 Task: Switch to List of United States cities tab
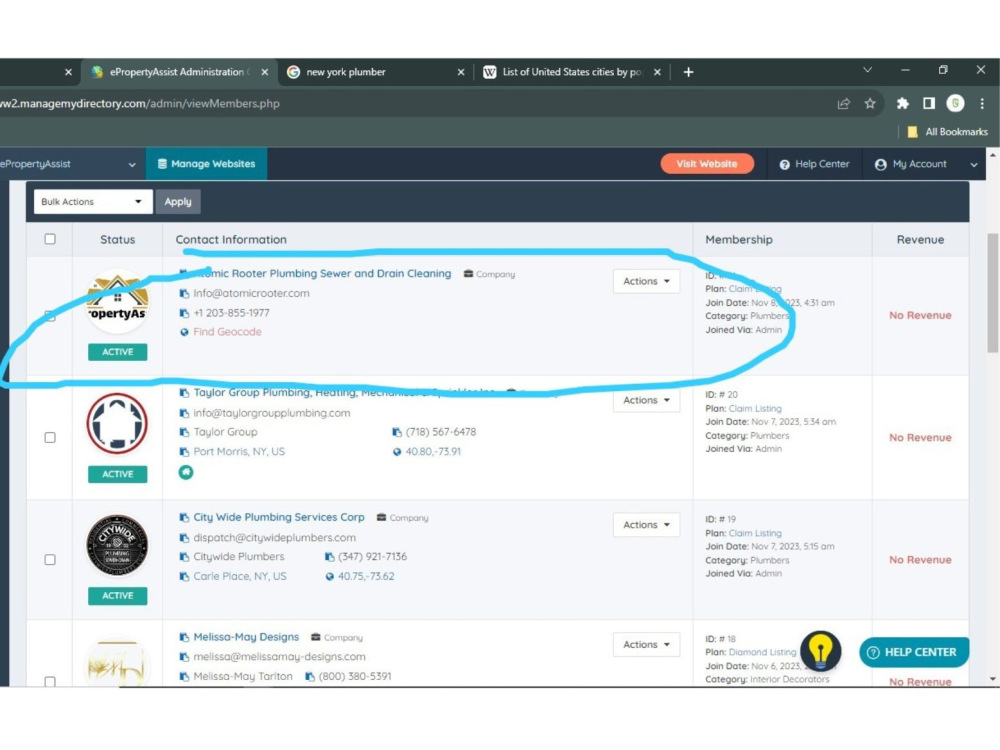[x=572, y=72]
